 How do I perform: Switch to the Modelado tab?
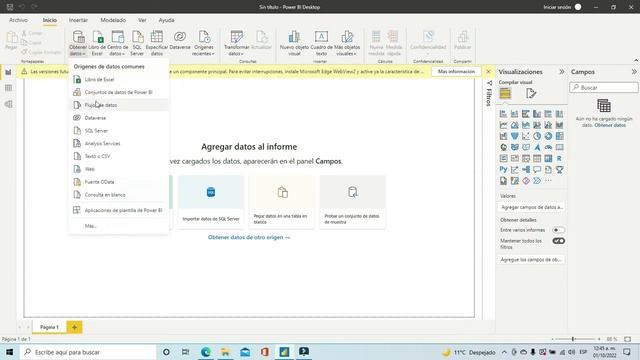pyautogui.click(x=113, y=20)
